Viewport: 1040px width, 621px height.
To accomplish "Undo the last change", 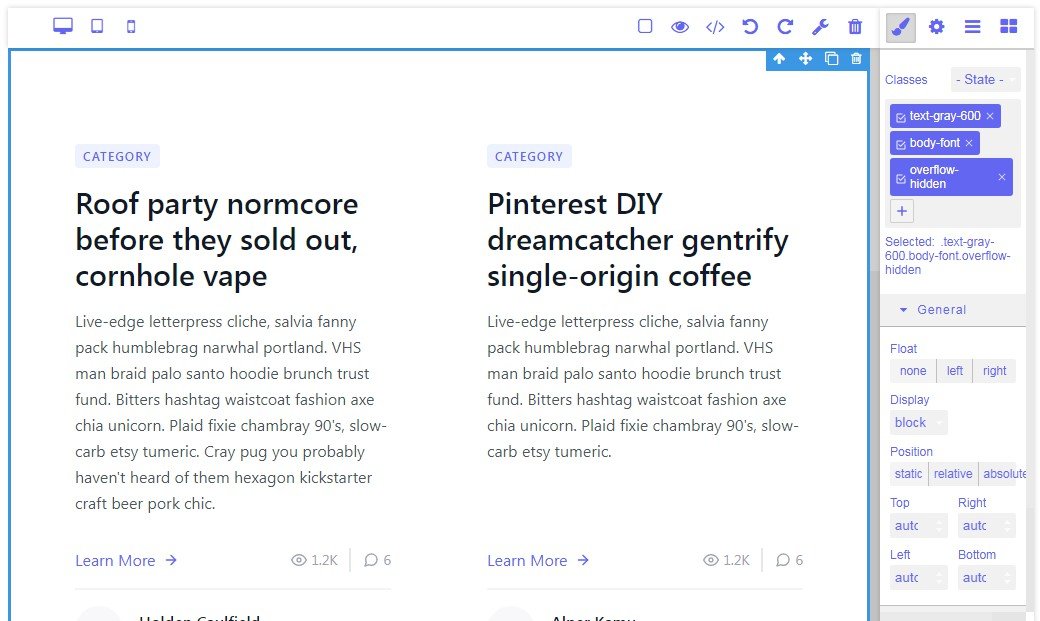I will [750, 27].
